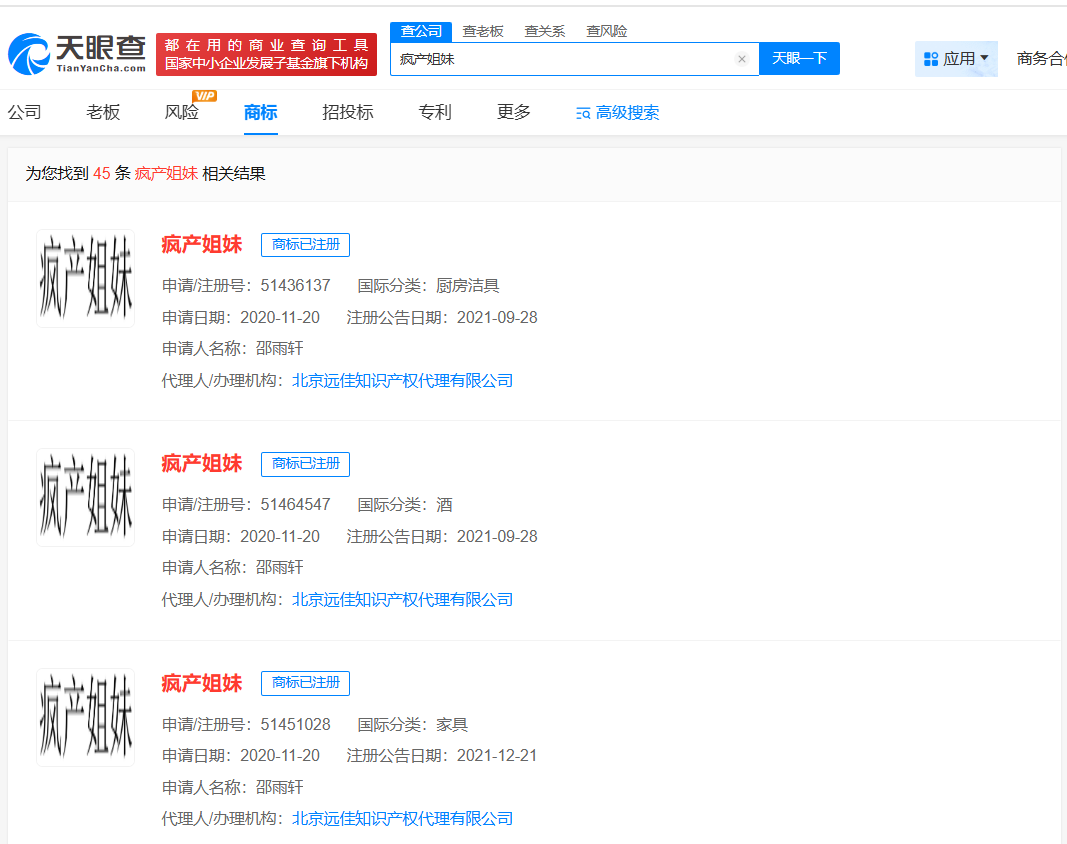Viewport: 1067px width, 844px height.
Task: Click 商标已注册 badge on the 厨房洁具 result
Action: click(x=306, y=245)
